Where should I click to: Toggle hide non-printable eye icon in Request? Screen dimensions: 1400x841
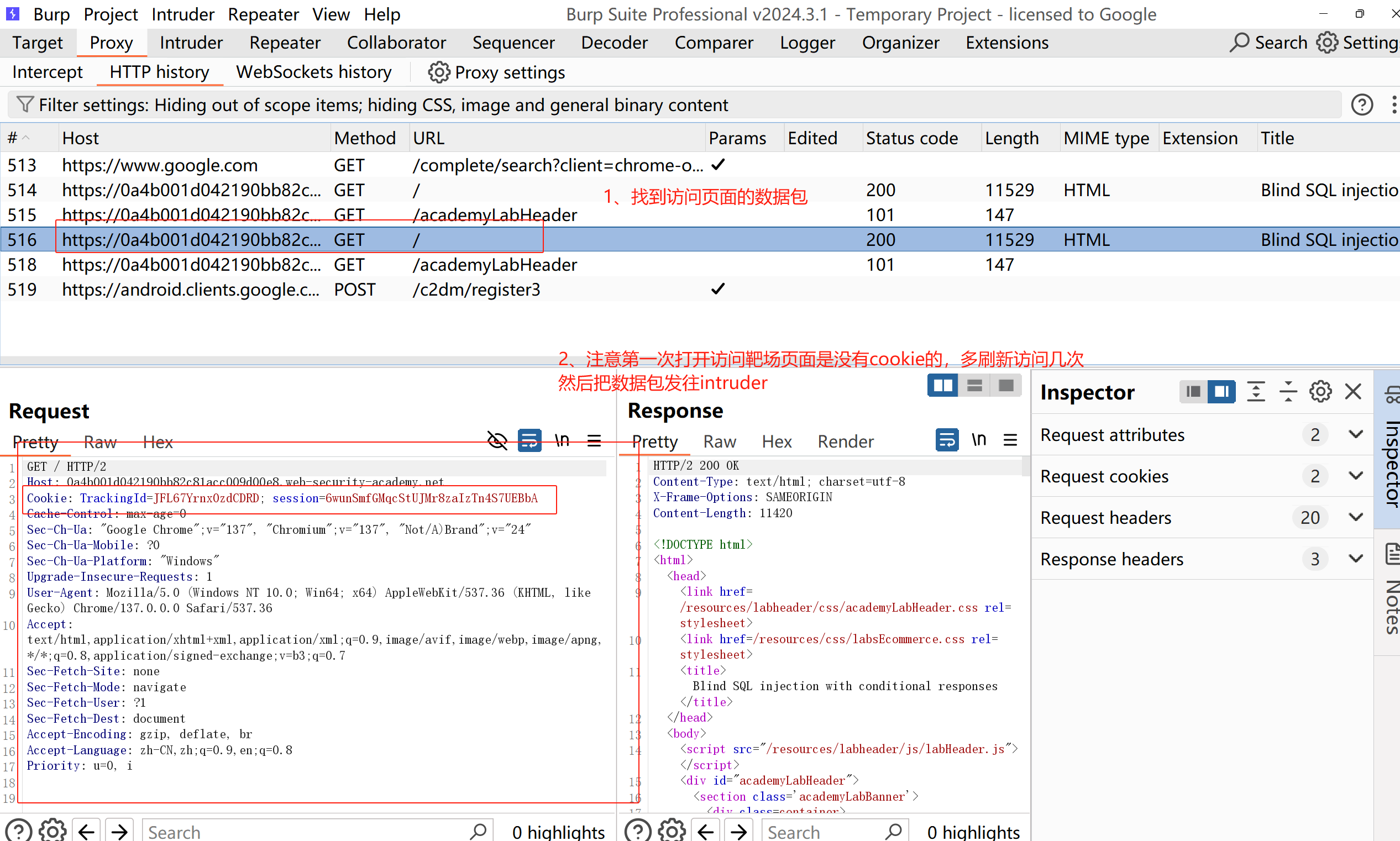coord(497,441)
